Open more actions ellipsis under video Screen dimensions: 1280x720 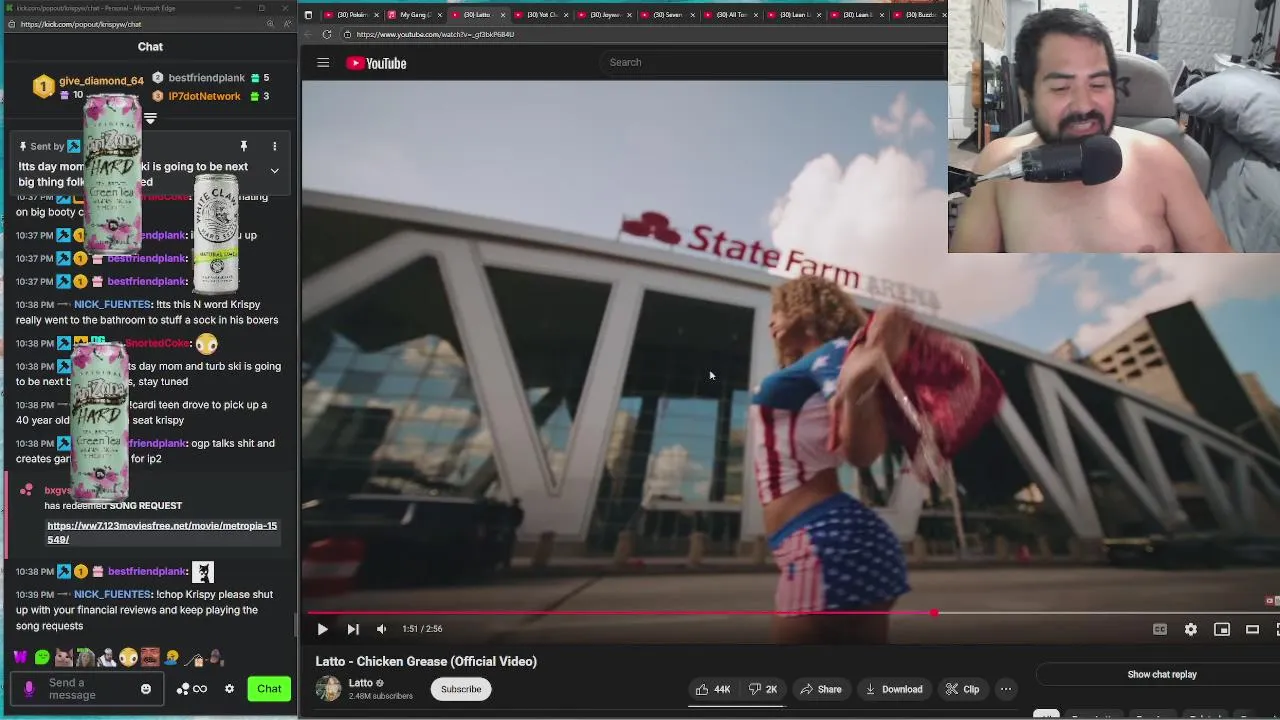(x=1006, y=689)
